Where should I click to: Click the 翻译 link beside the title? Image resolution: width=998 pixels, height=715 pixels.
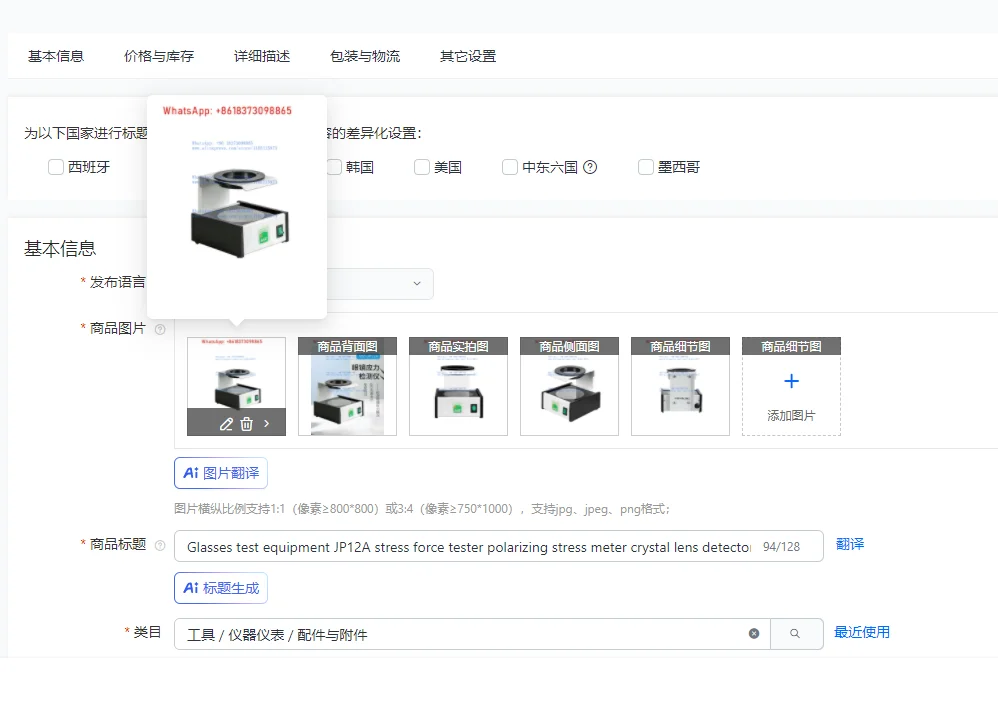pyautogui.click(x=850, y=544)
